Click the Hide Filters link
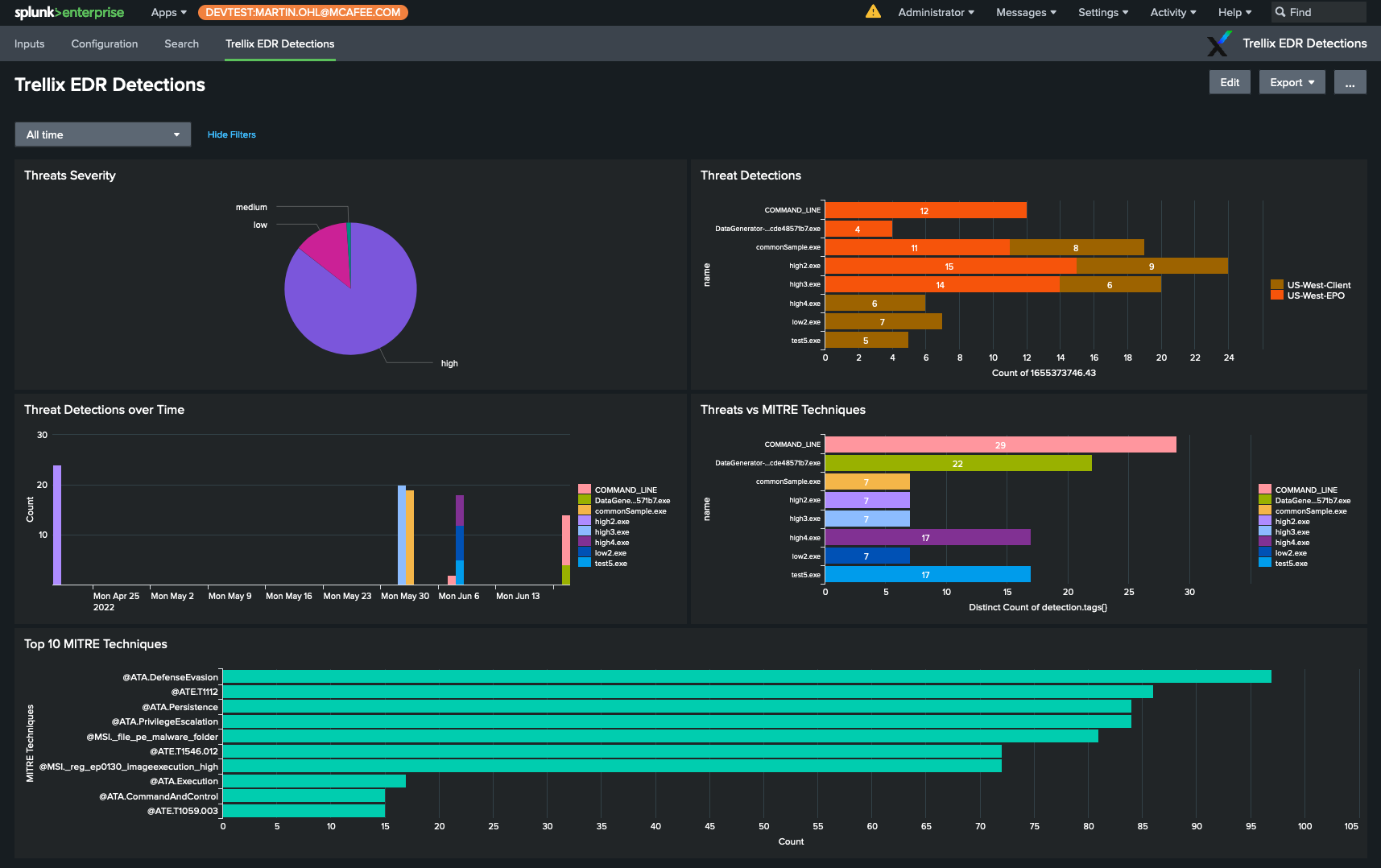This screenshot has height=868, width=1381. coord(231,134)
